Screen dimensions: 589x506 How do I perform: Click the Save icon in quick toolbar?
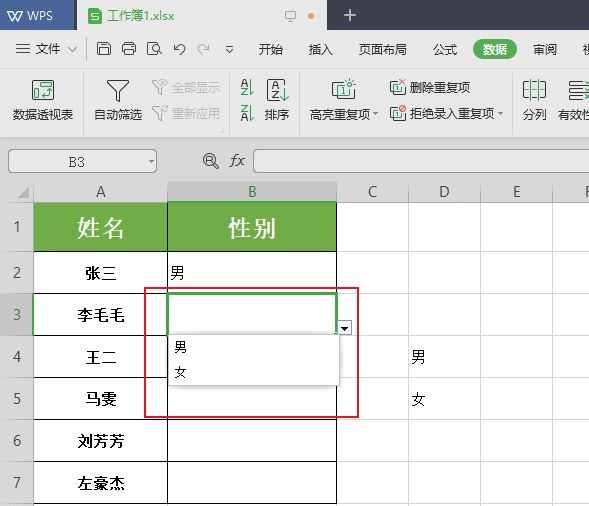tap(104, 49)
